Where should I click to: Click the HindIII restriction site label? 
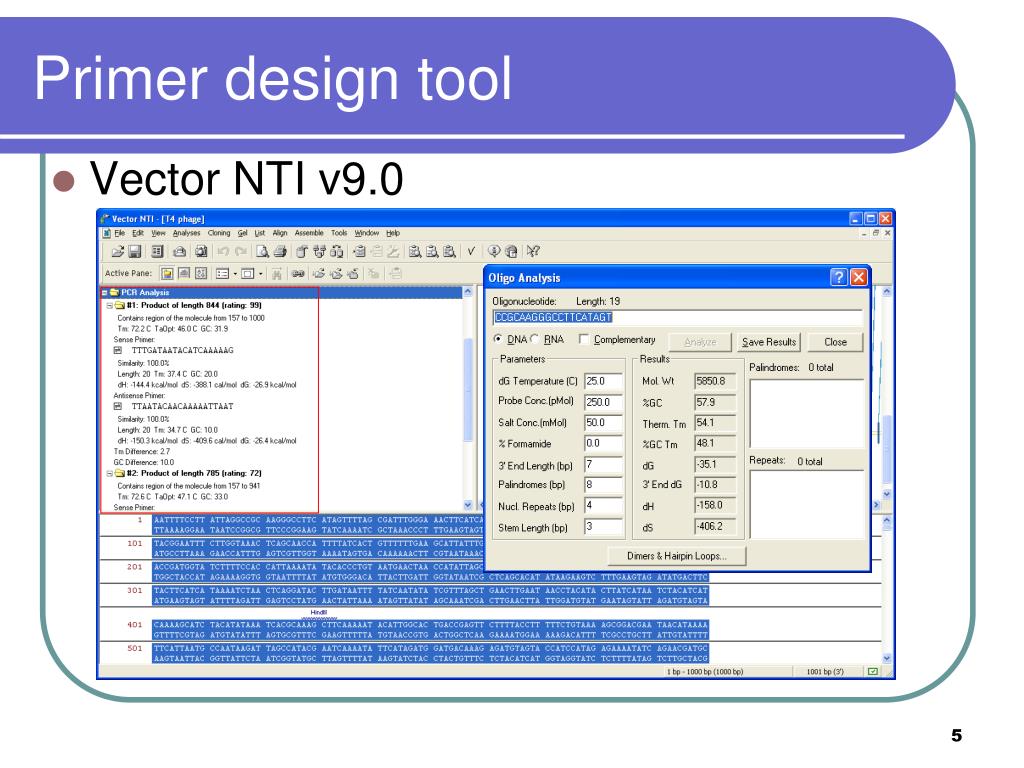(319, 613)
